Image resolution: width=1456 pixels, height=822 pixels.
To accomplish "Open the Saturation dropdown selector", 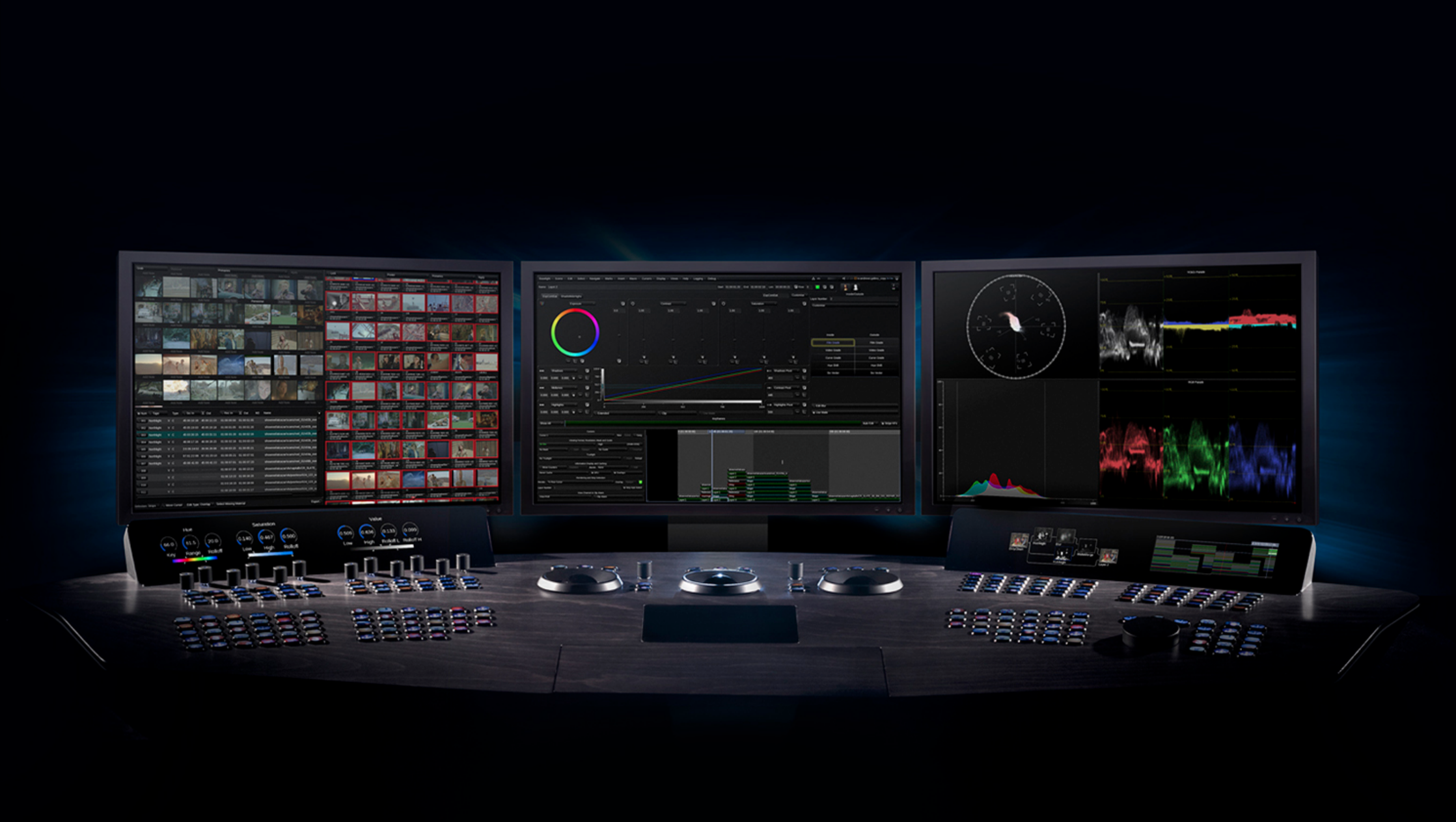I will point(770,303).
